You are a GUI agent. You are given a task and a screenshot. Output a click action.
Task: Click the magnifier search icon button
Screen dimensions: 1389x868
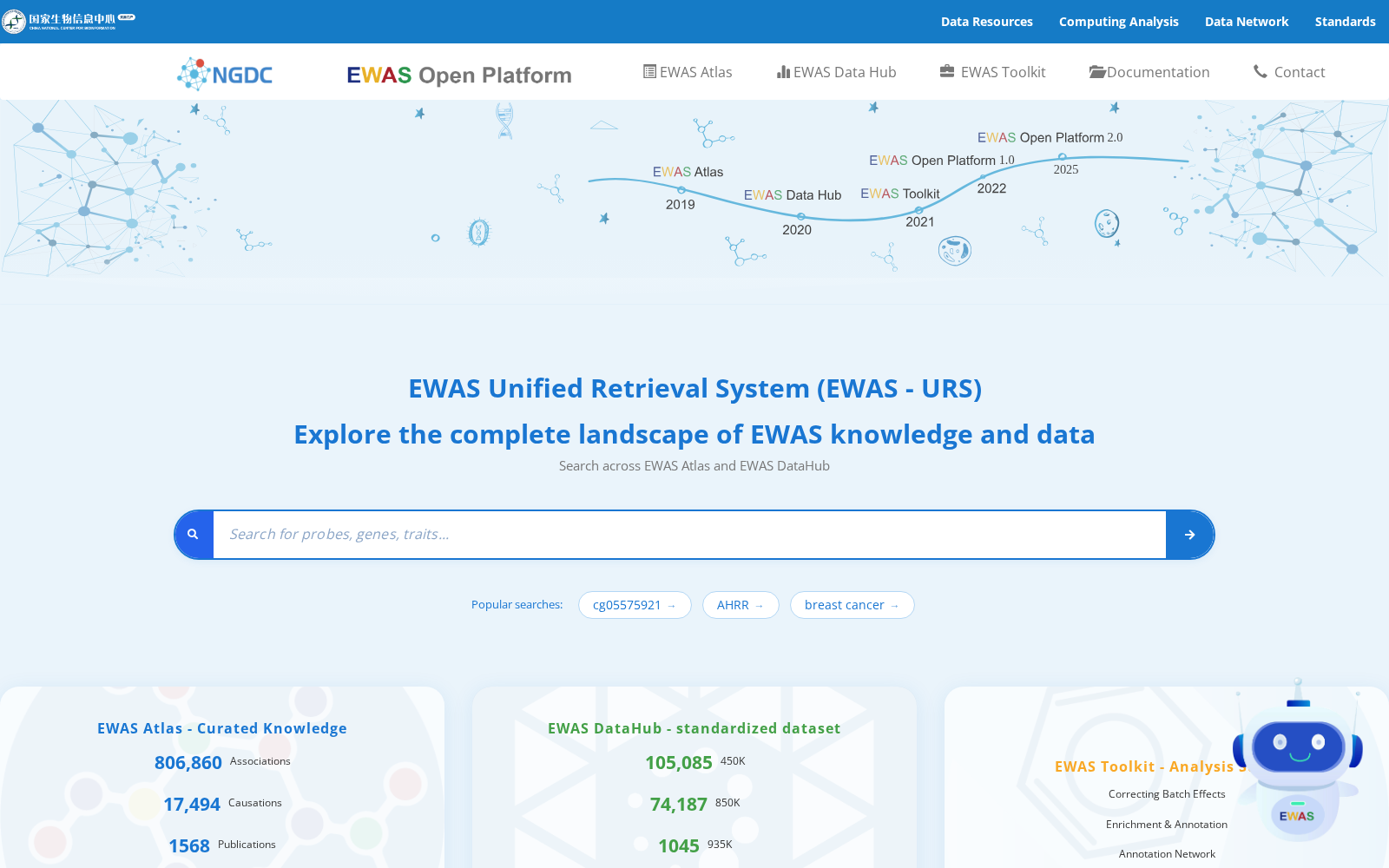(x=194, y=535)
